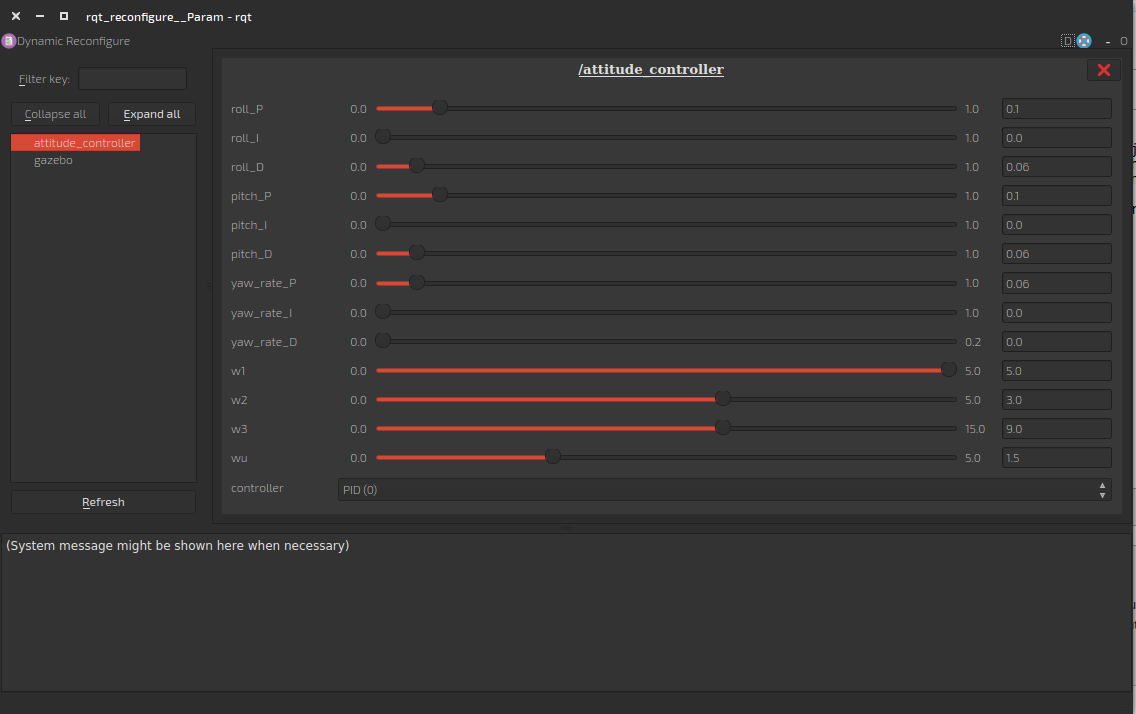1136x714 pixels.
Task: Click the 'D' dock widget toggle icon
Action: point(1067,41)
